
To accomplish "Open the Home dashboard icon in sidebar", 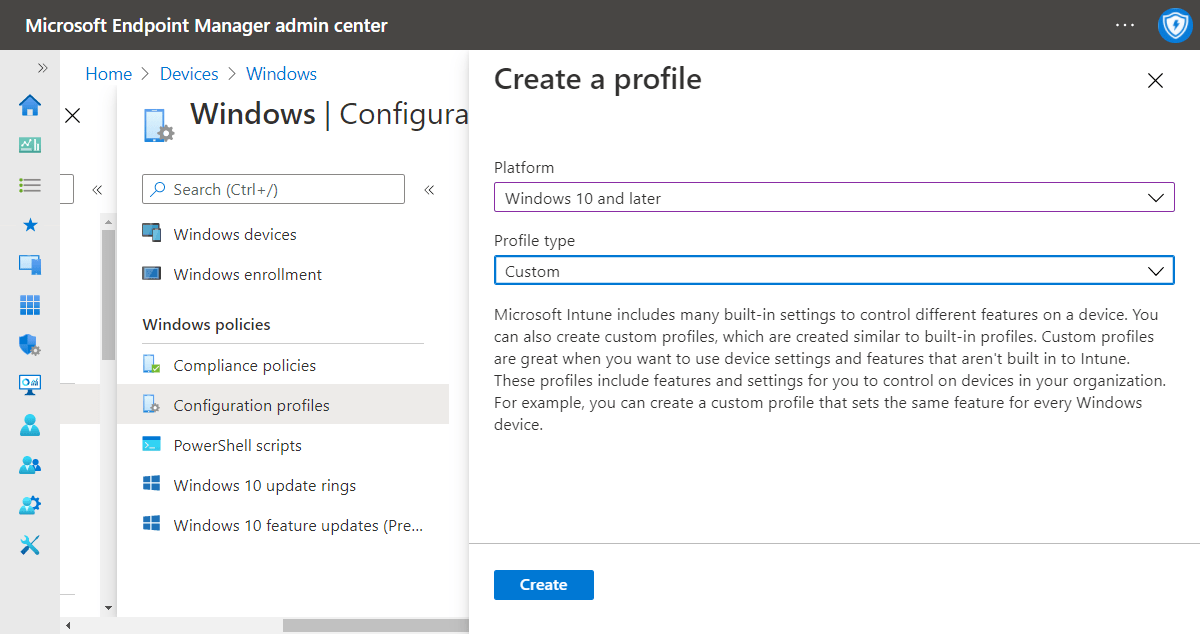I will click(30, 105).
